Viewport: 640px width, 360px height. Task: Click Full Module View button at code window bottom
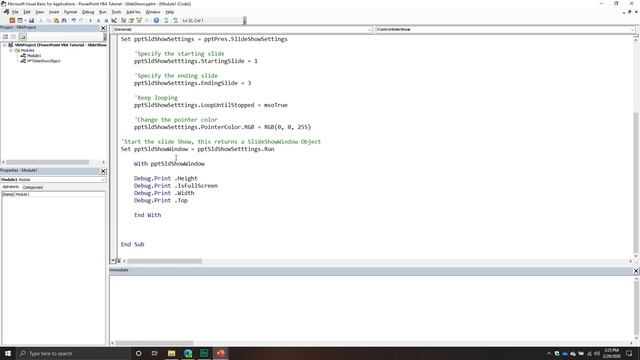[119, 260]
